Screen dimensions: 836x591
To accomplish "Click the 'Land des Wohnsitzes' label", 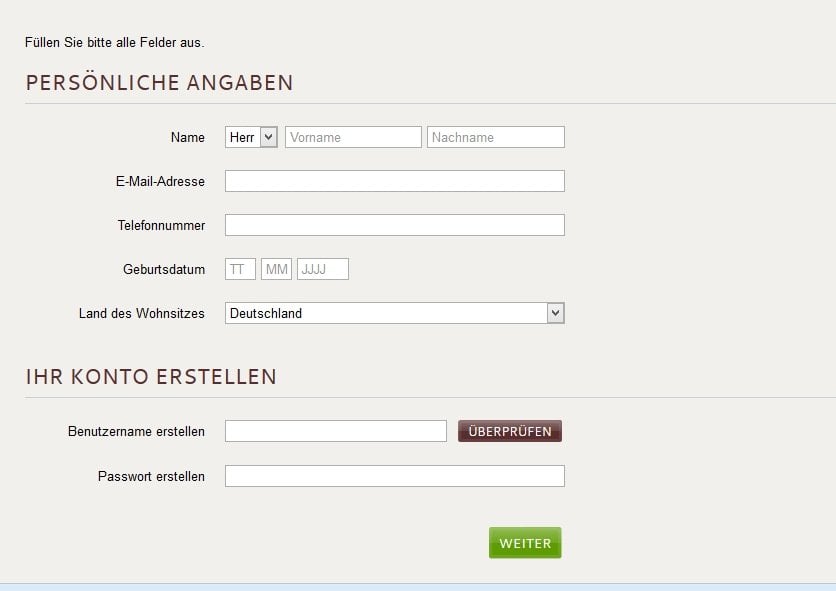I will click(x=142, y=313).
